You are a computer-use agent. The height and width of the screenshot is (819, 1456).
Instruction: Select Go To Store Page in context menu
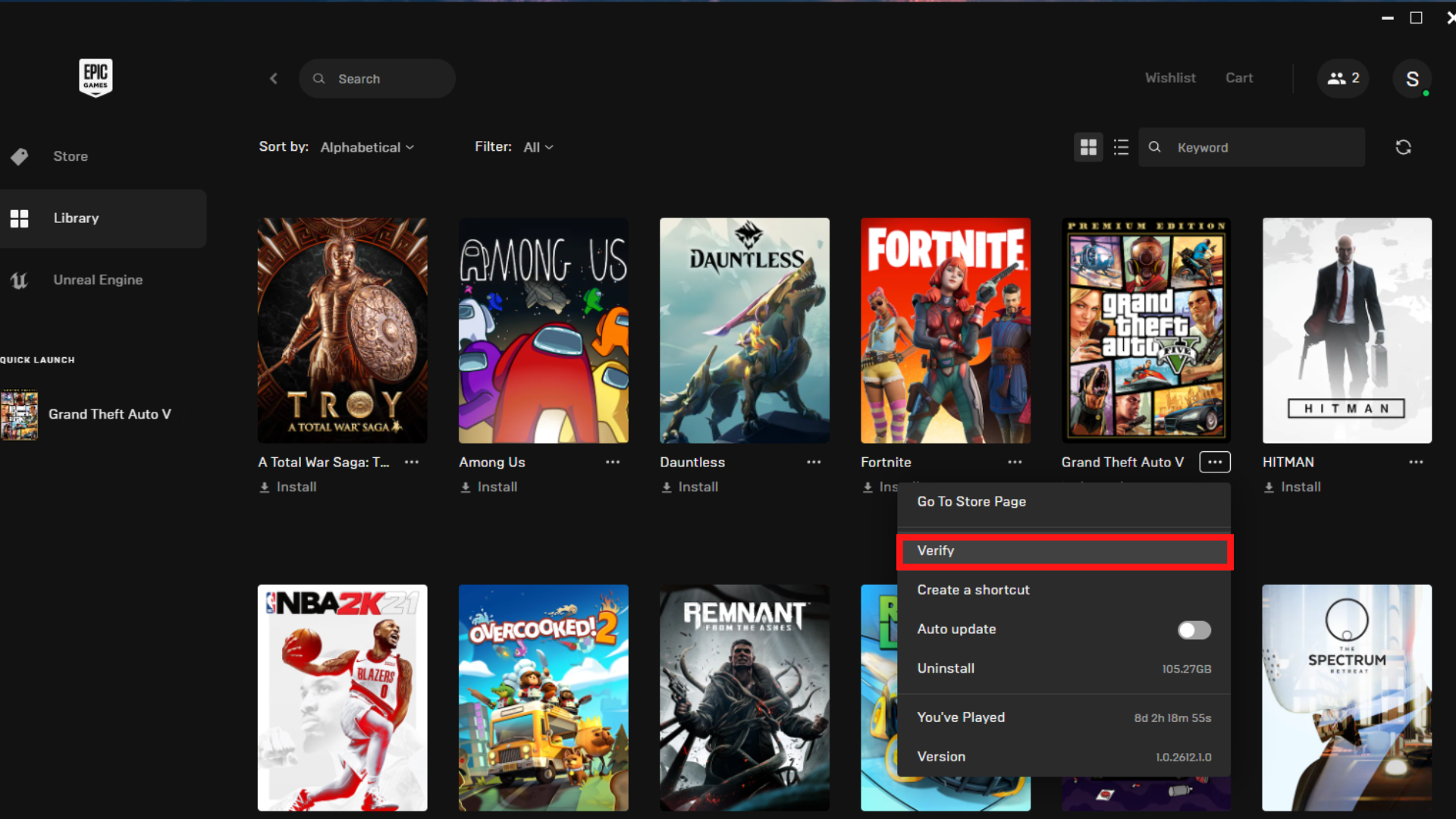point(1063,502)
